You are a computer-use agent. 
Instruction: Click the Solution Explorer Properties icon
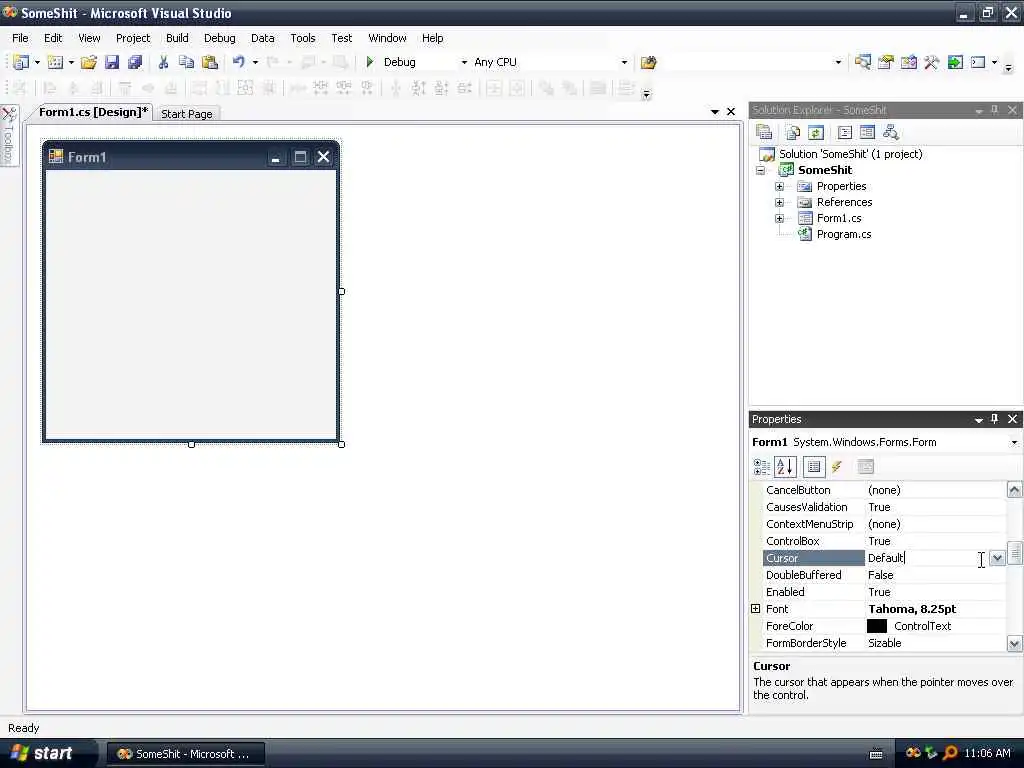point(764,133)
